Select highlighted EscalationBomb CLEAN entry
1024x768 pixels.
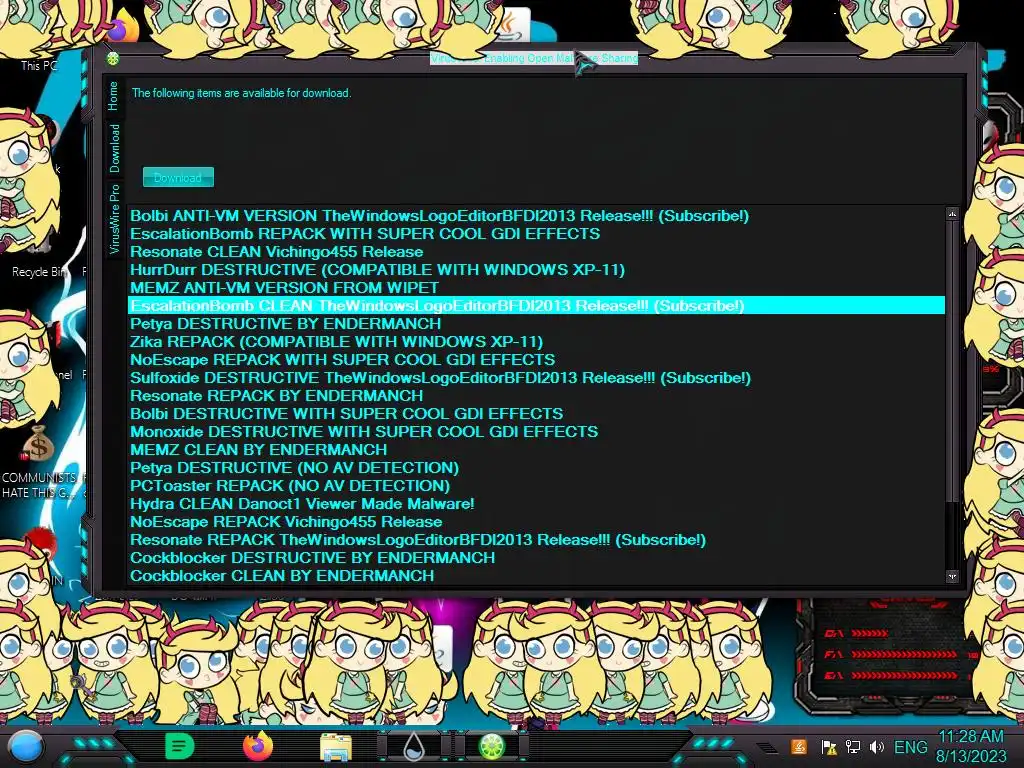536,306
